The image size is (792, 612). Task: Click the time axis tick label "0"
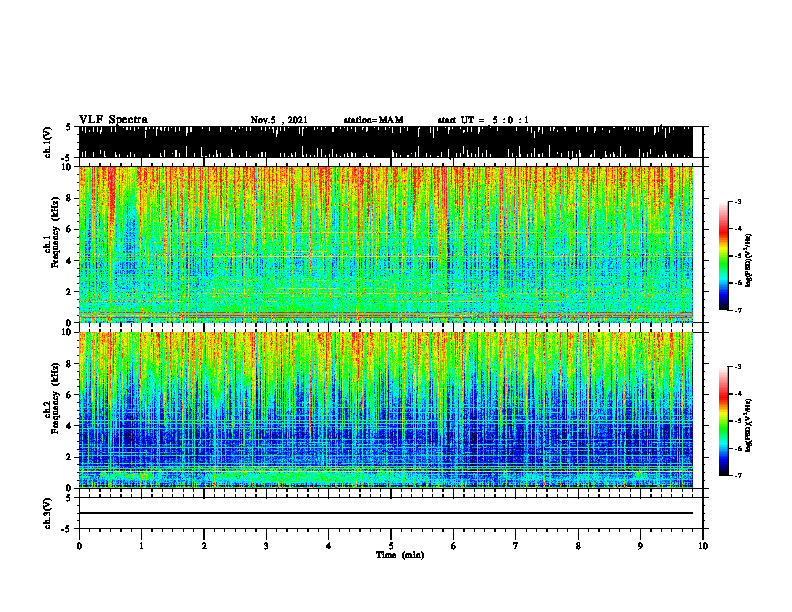(79, 546)
